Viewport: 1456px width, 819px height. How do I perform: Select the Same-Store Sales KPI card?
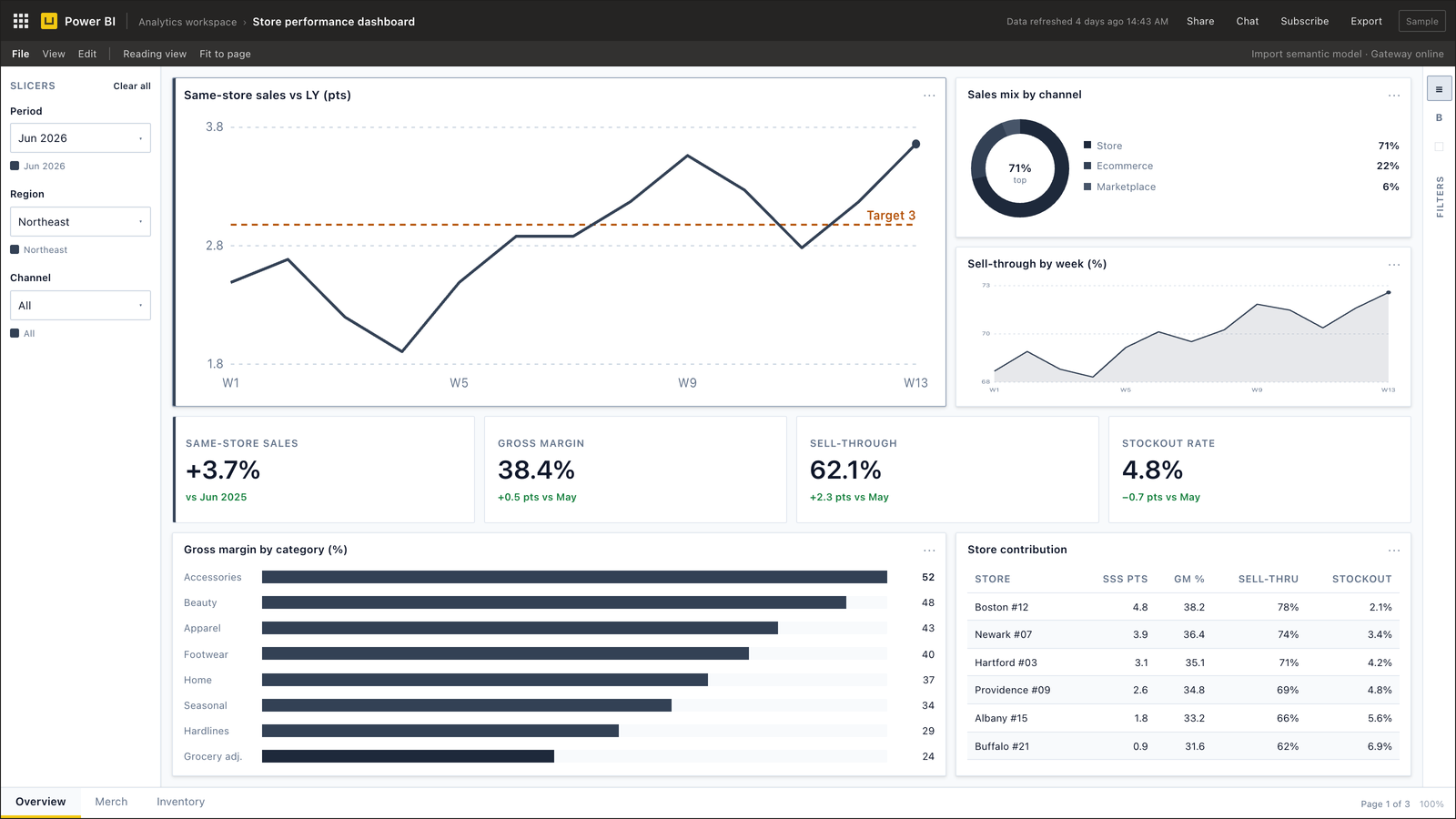click(324, 470)
